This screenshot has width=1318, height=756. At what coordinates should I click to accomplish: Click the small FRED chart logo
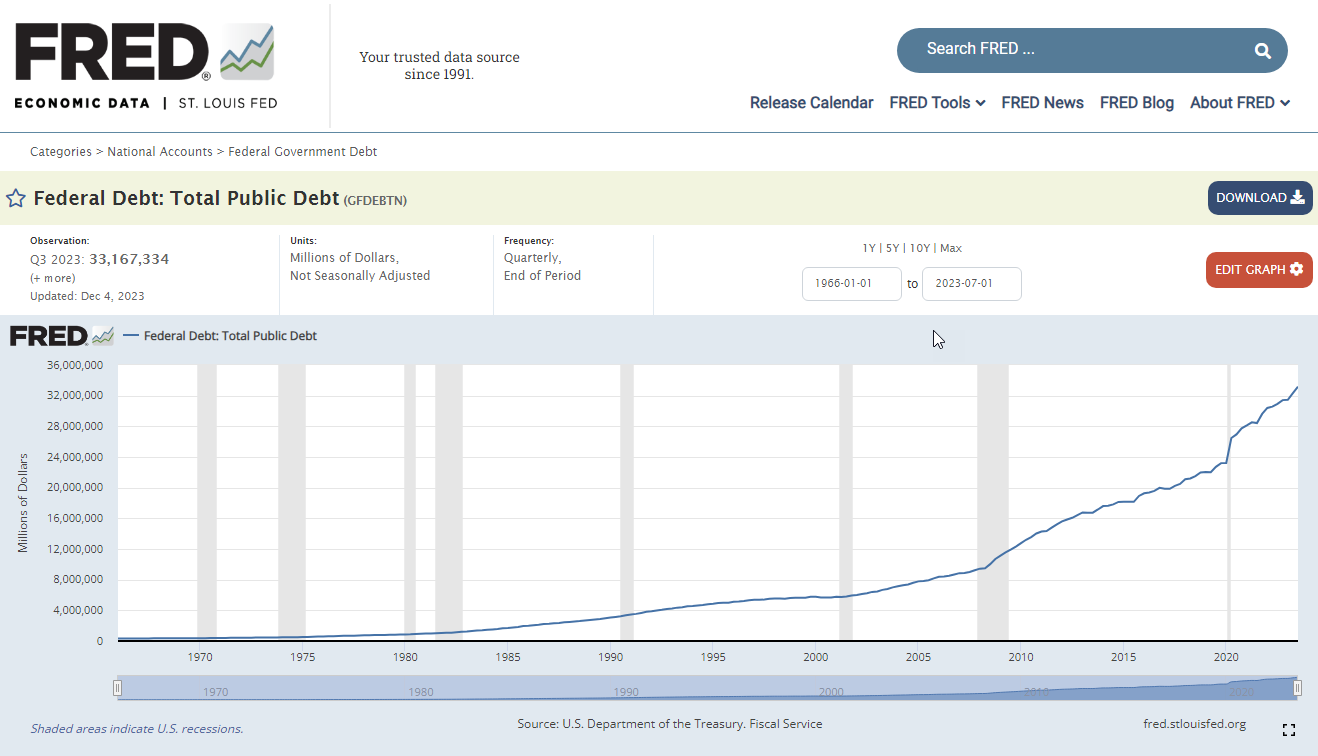click(x=62, y=336)
